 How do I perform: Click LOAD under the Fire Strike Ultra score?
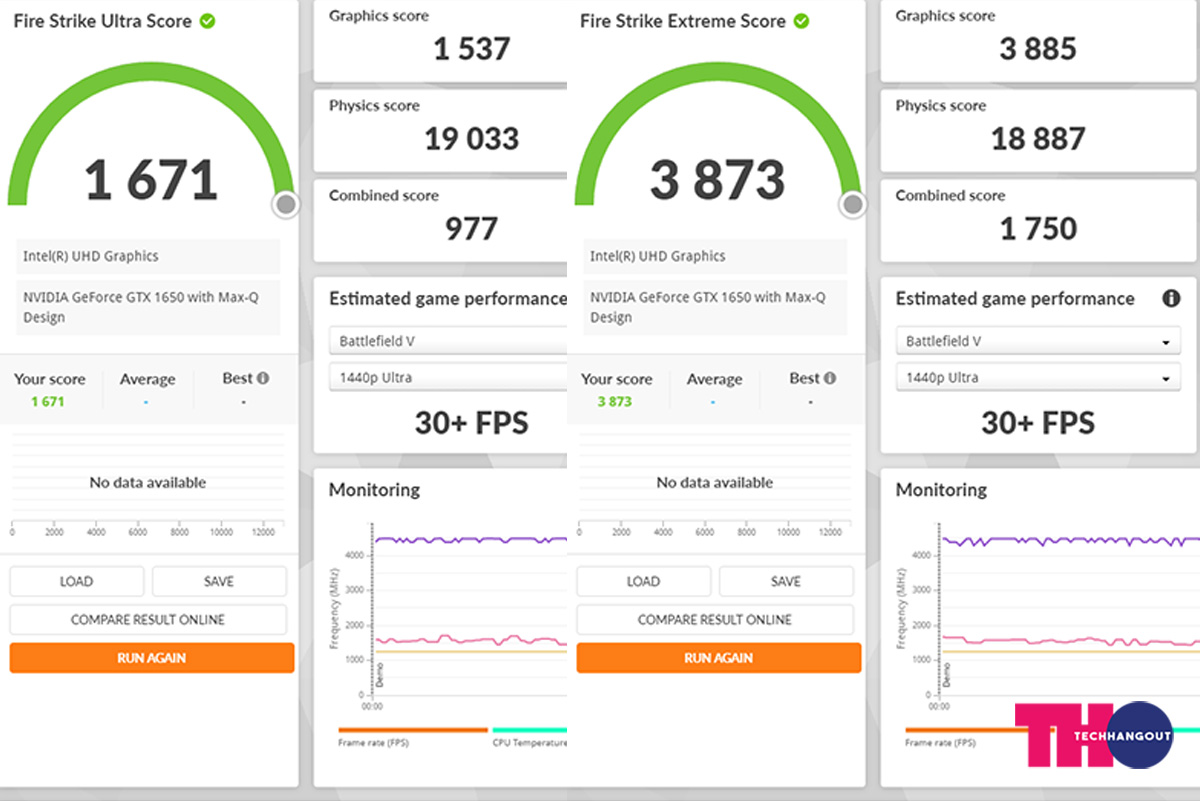point(77,581)
